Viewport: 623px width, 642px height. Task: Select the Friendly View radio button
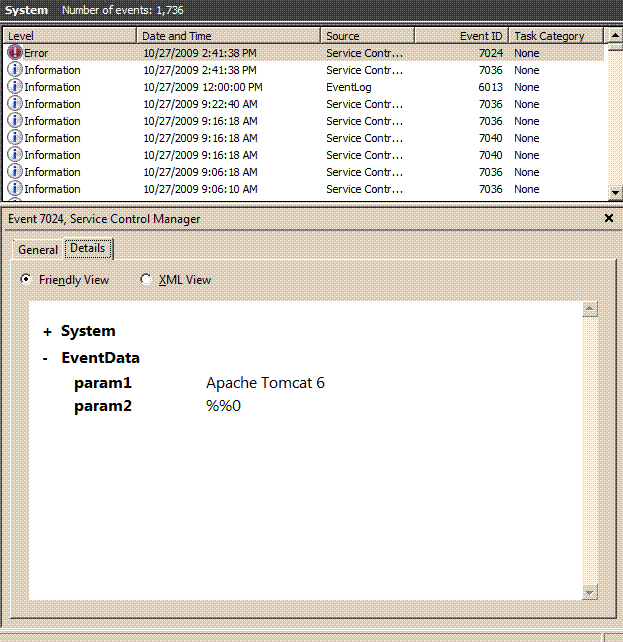coord(27,280)
